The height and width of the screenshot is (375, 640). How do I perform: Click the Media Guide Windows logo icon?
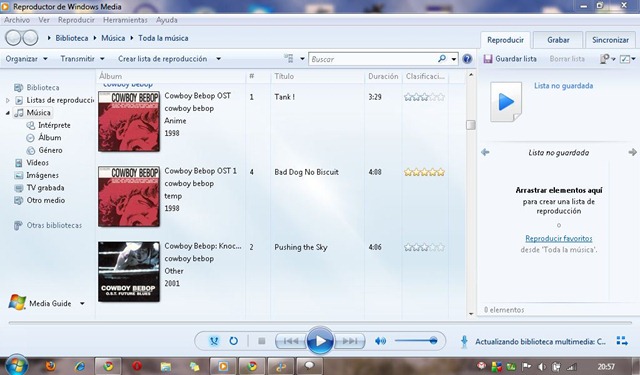click(x=17, y=302)
